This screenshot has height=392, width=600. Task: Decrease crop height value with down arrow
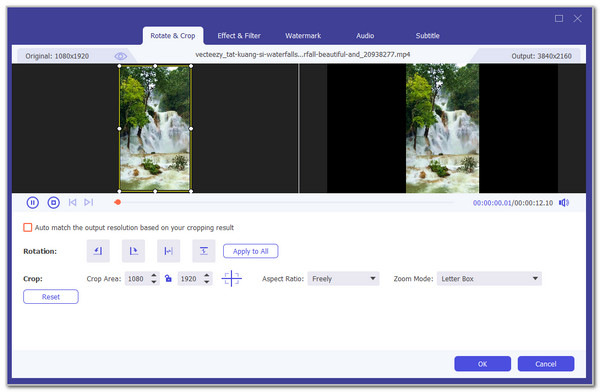point(207,282)
